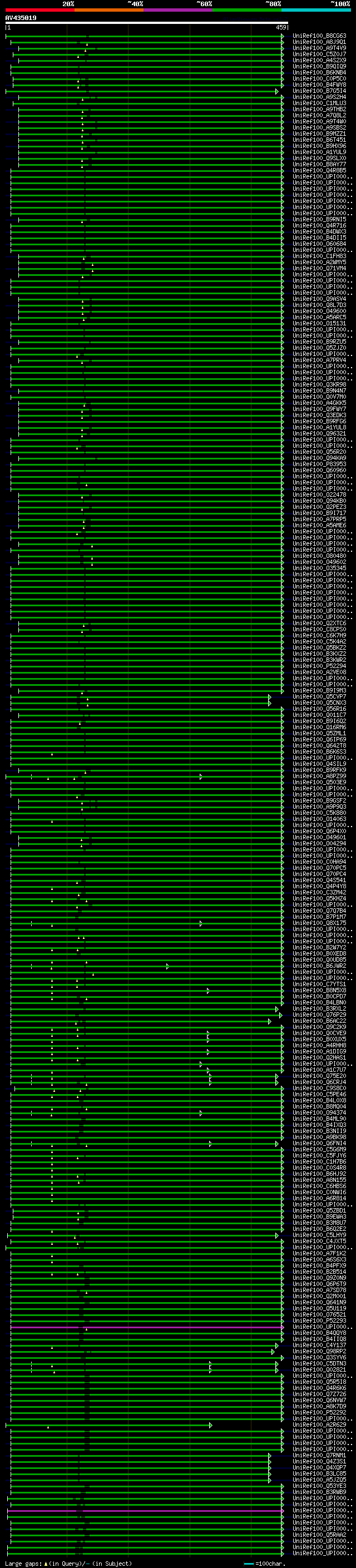
Task: Select the label UniRef100_Q4XQP7
Action: click(319, 1467)
